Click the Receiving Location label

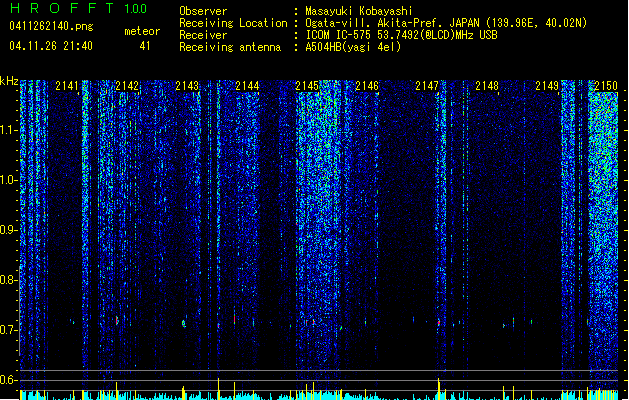coord(233,23)
